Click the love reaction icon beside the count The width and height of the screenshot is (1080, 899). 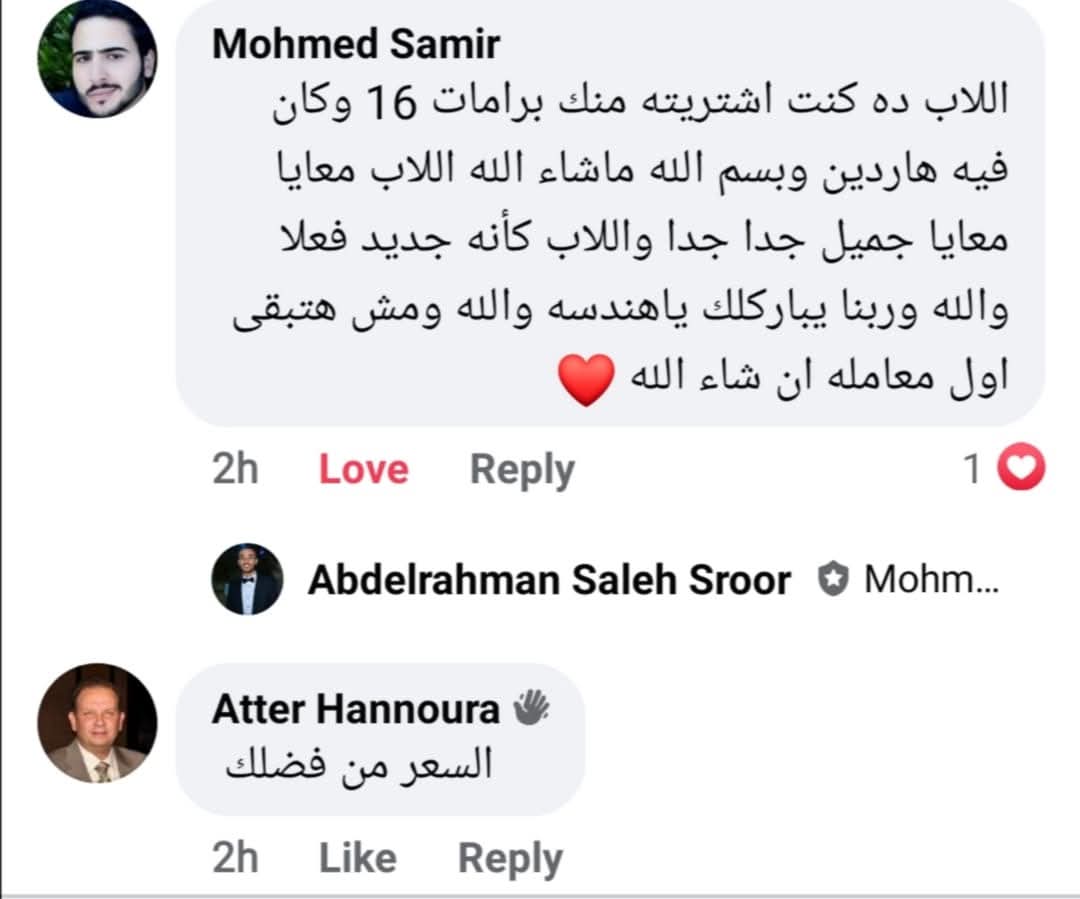(1021, 469)
